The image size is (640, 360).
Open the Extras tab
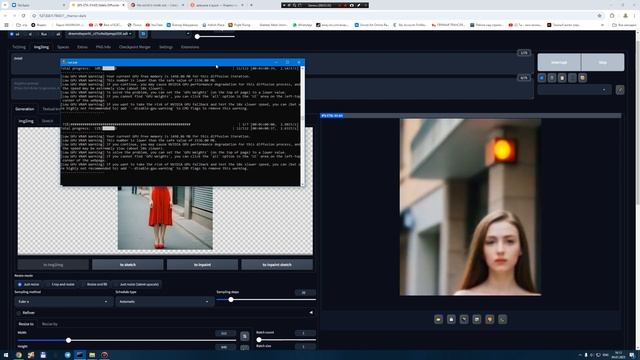coord(82,47)
